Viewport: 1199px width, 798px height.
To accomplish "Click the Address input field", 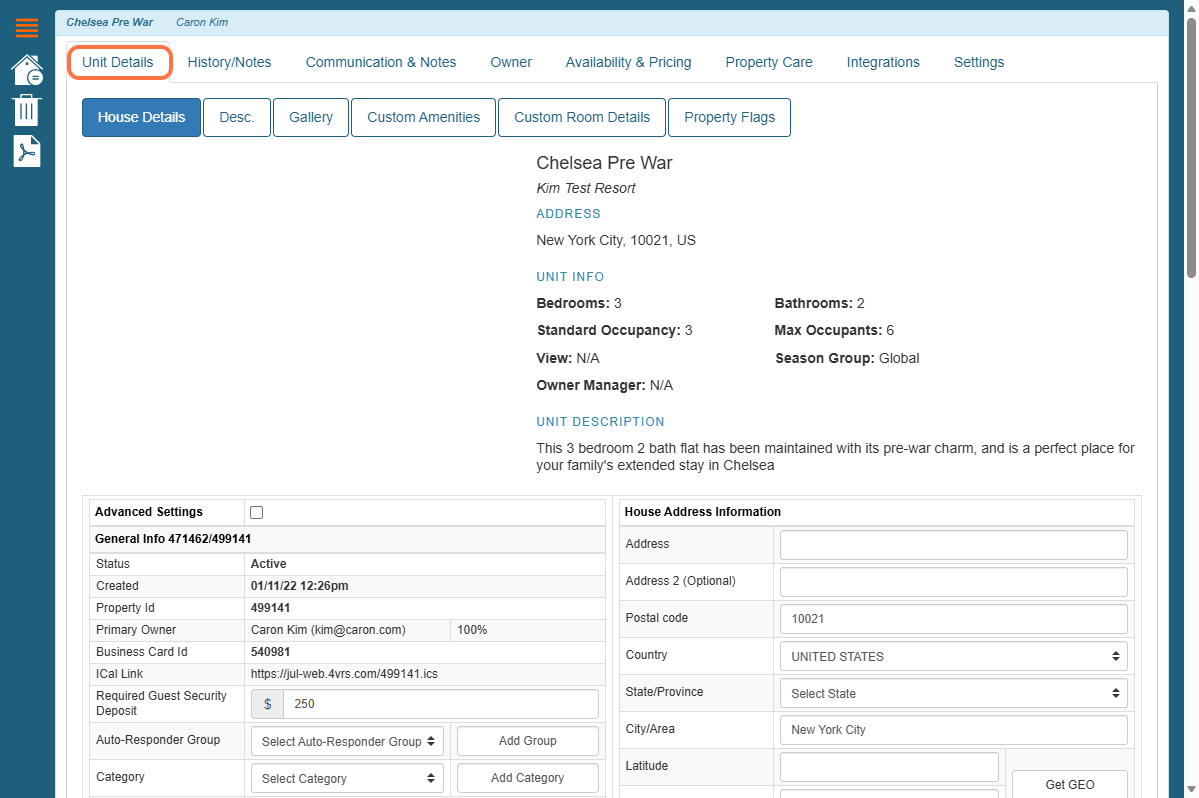I will coord(954,545).
